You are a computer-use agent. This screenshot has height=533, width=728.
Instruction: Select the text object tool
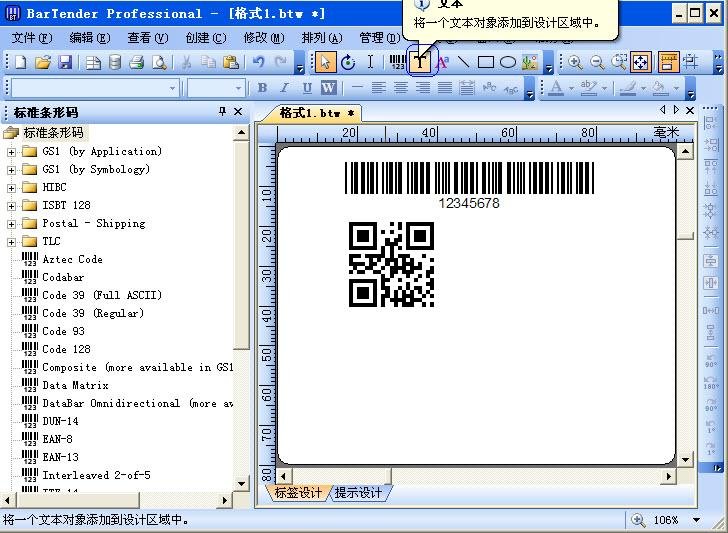tap(421, 62)
